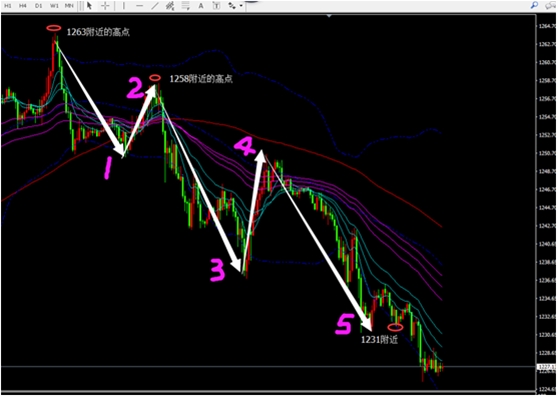The height and width of the screenshot is (397, 558).
Task: Select the Fibonacci retracement tool
Action: [185, 6]
